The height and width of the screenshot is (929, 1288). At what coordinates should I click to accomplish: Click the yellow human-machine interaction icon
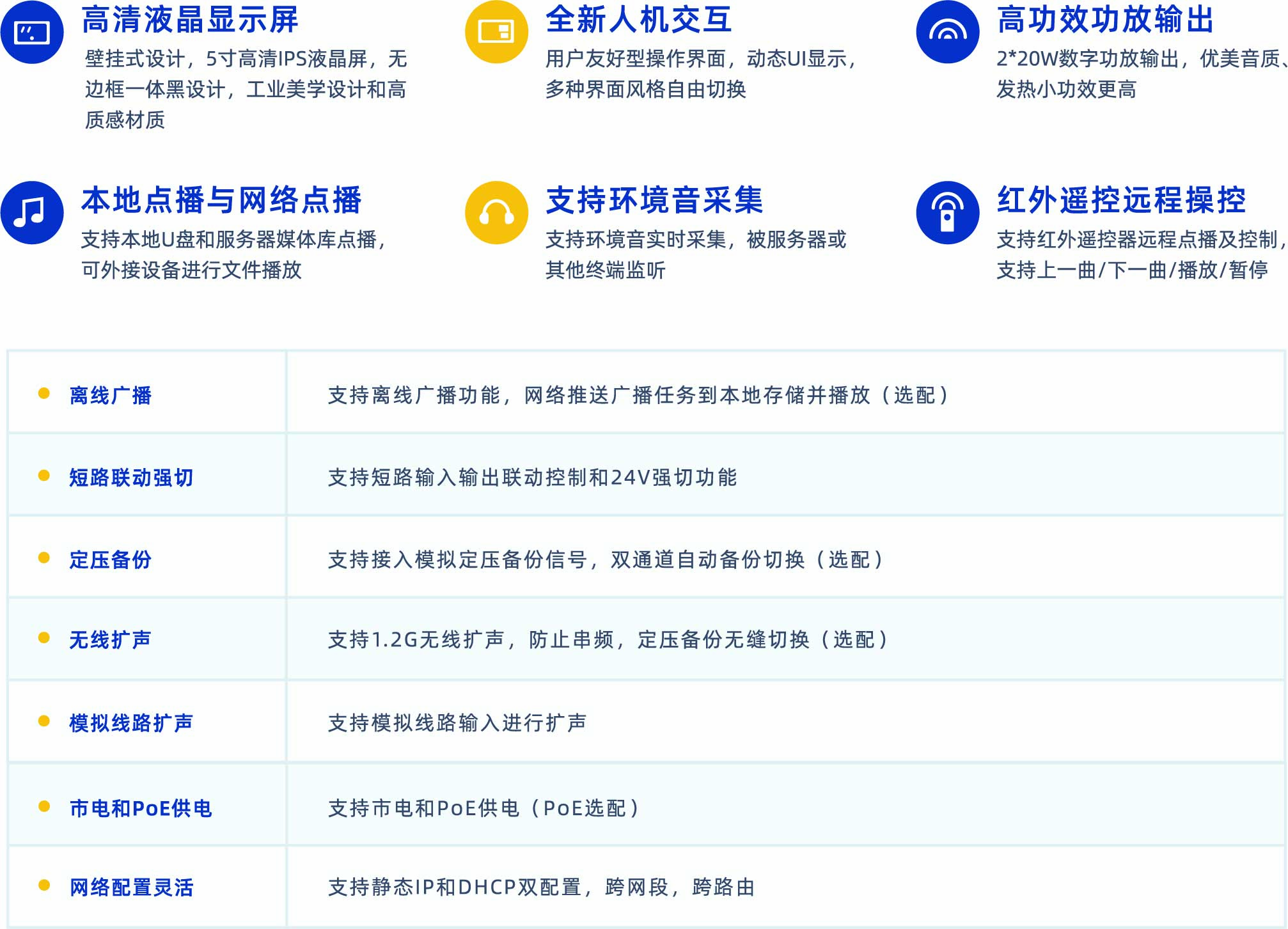click(x=496, y=32)
